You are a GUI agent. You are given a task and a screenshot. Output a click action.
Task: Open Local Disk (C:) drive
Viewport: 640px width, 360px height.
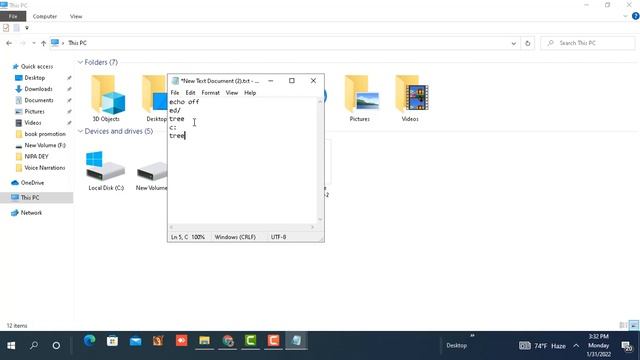pos(106,171)
